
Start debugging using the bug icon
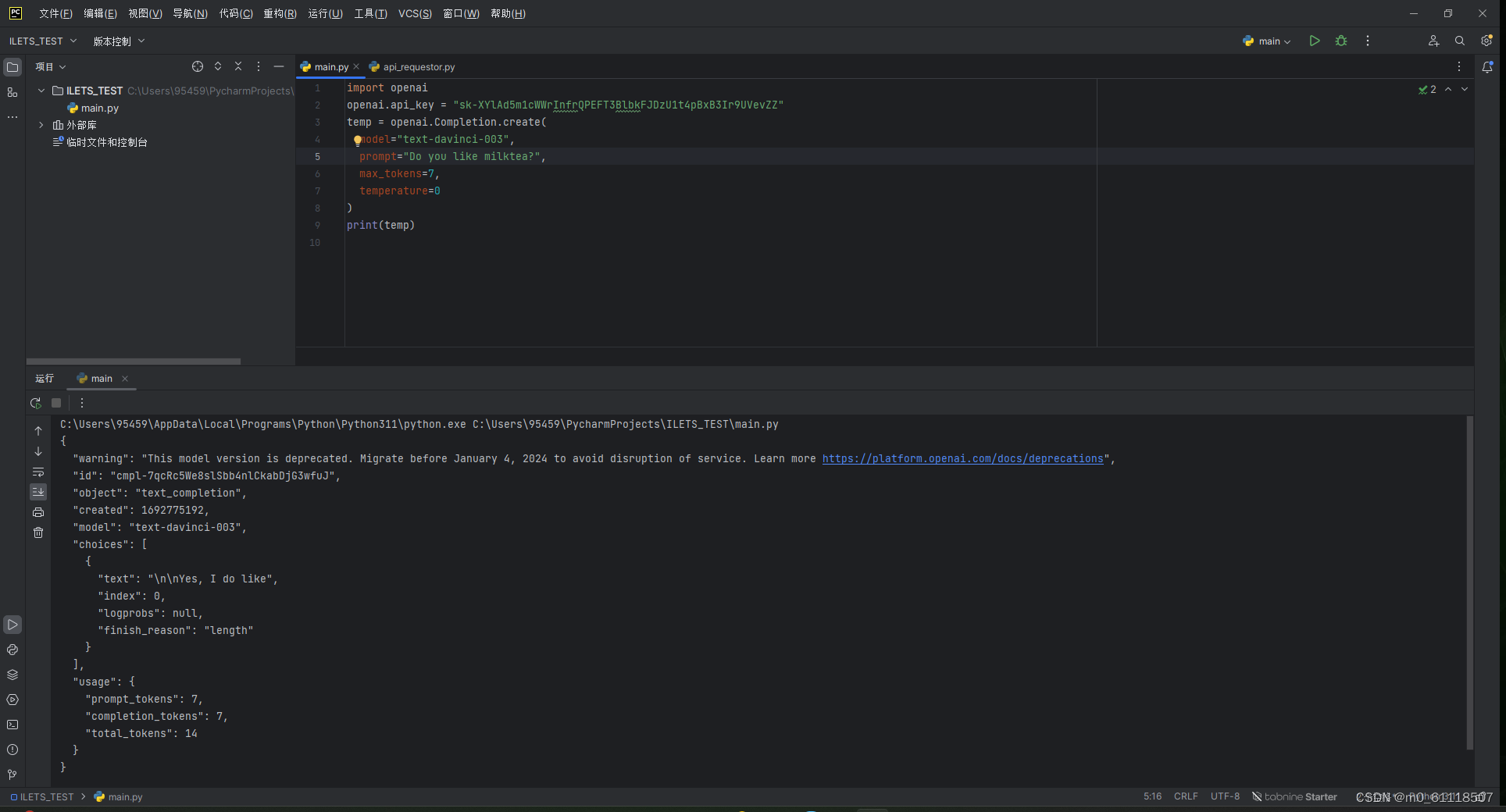click(x=1341, y=41)
